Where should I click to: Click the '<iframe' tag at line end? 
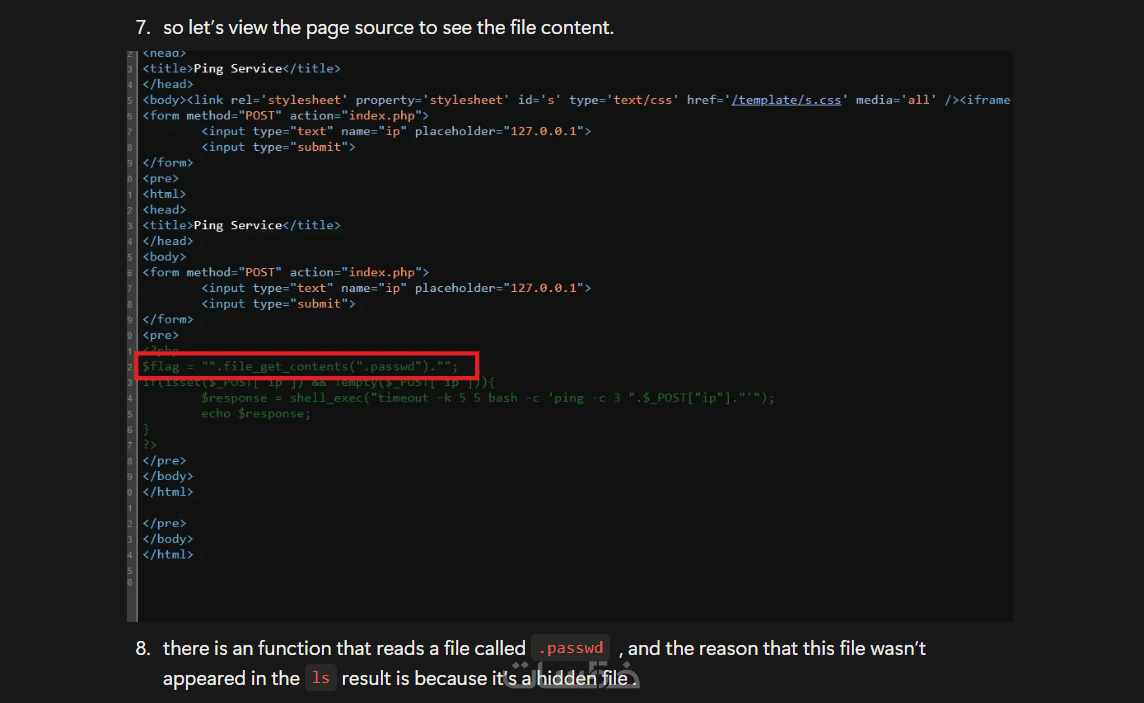[985, 100]
